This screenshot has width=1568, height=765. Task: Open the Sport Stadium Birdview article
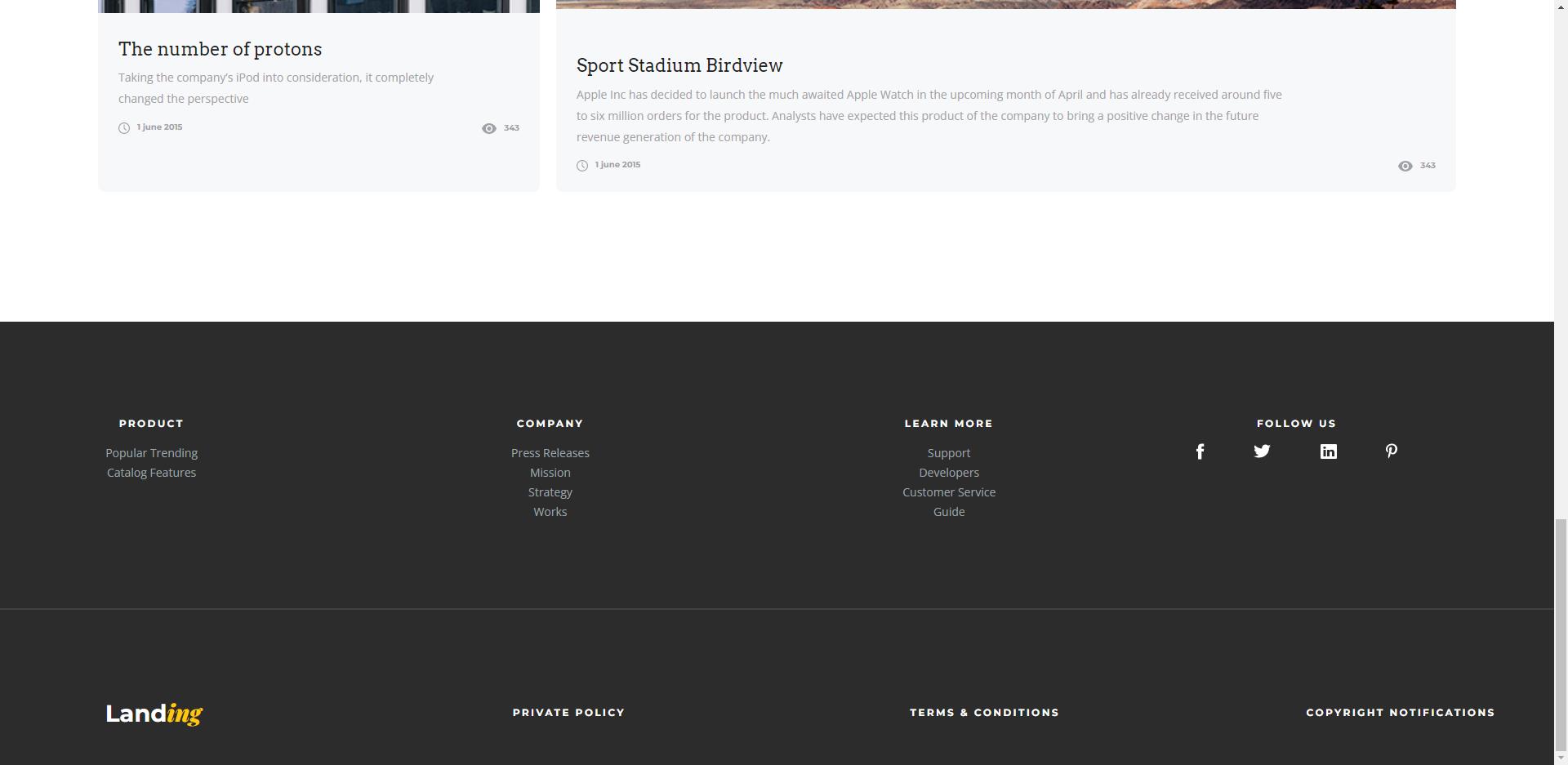(x=679, y=65)
